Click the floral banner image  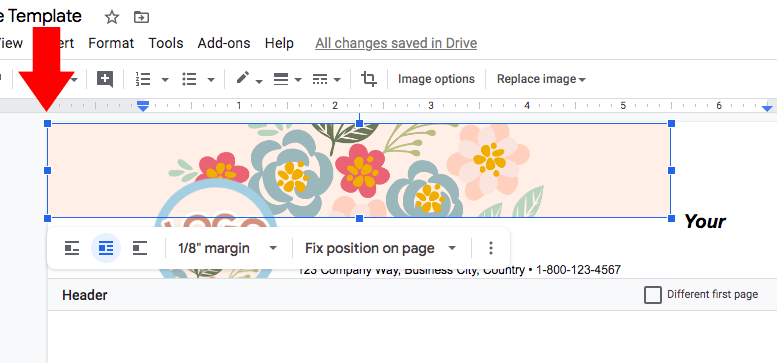(359, 170)
